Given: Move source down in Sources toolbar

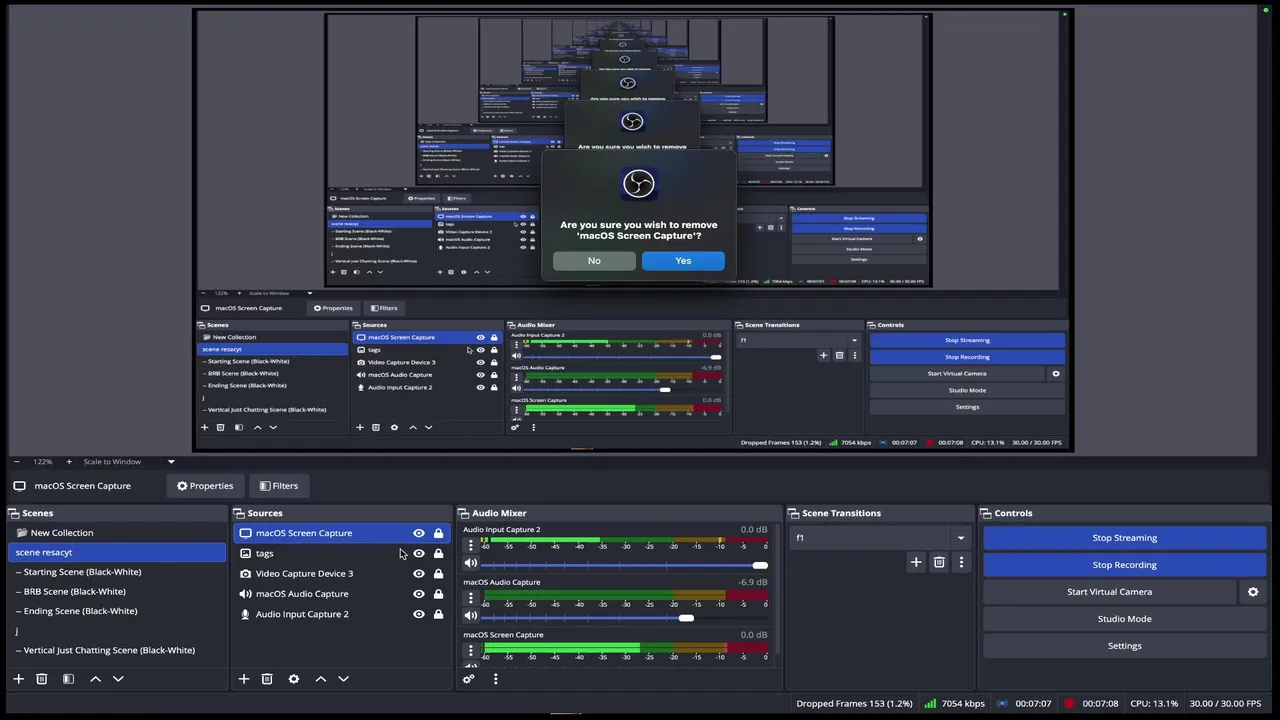Looking at the screenshot, I should 344,679.
